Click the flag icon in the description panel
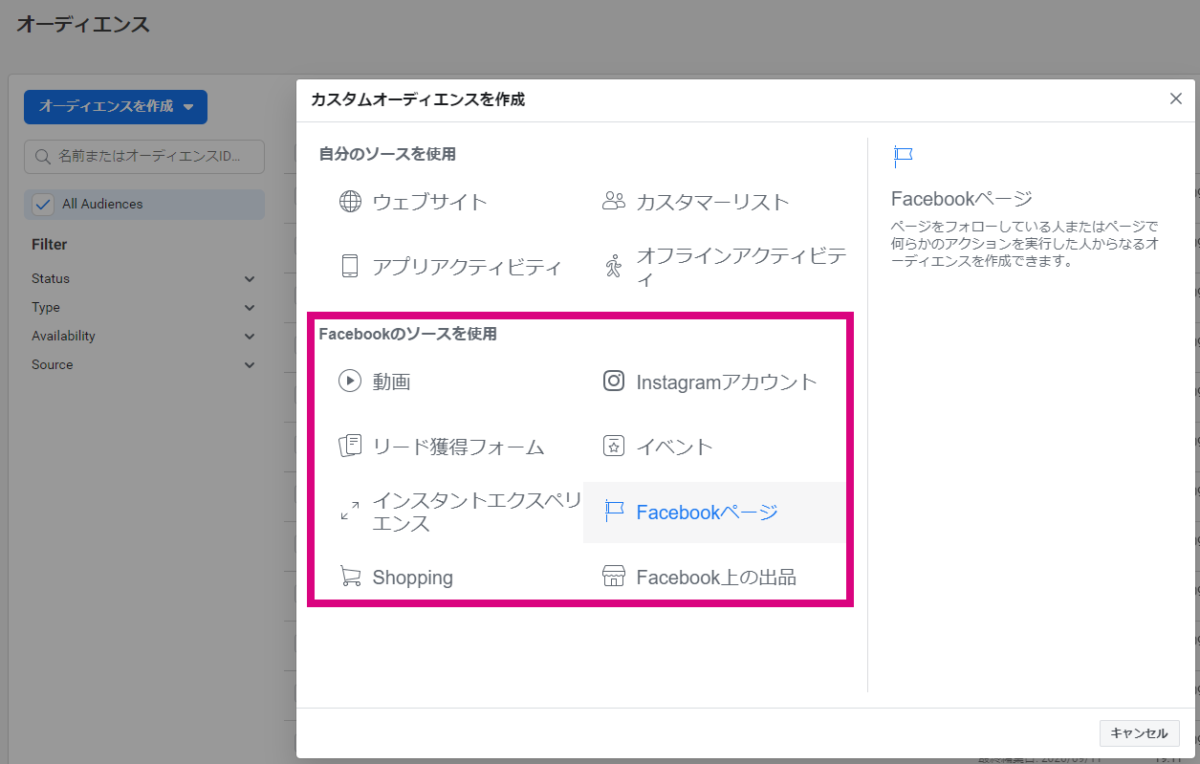The width and height of the screenshot is (1200, 764). [x=903, y=155]
